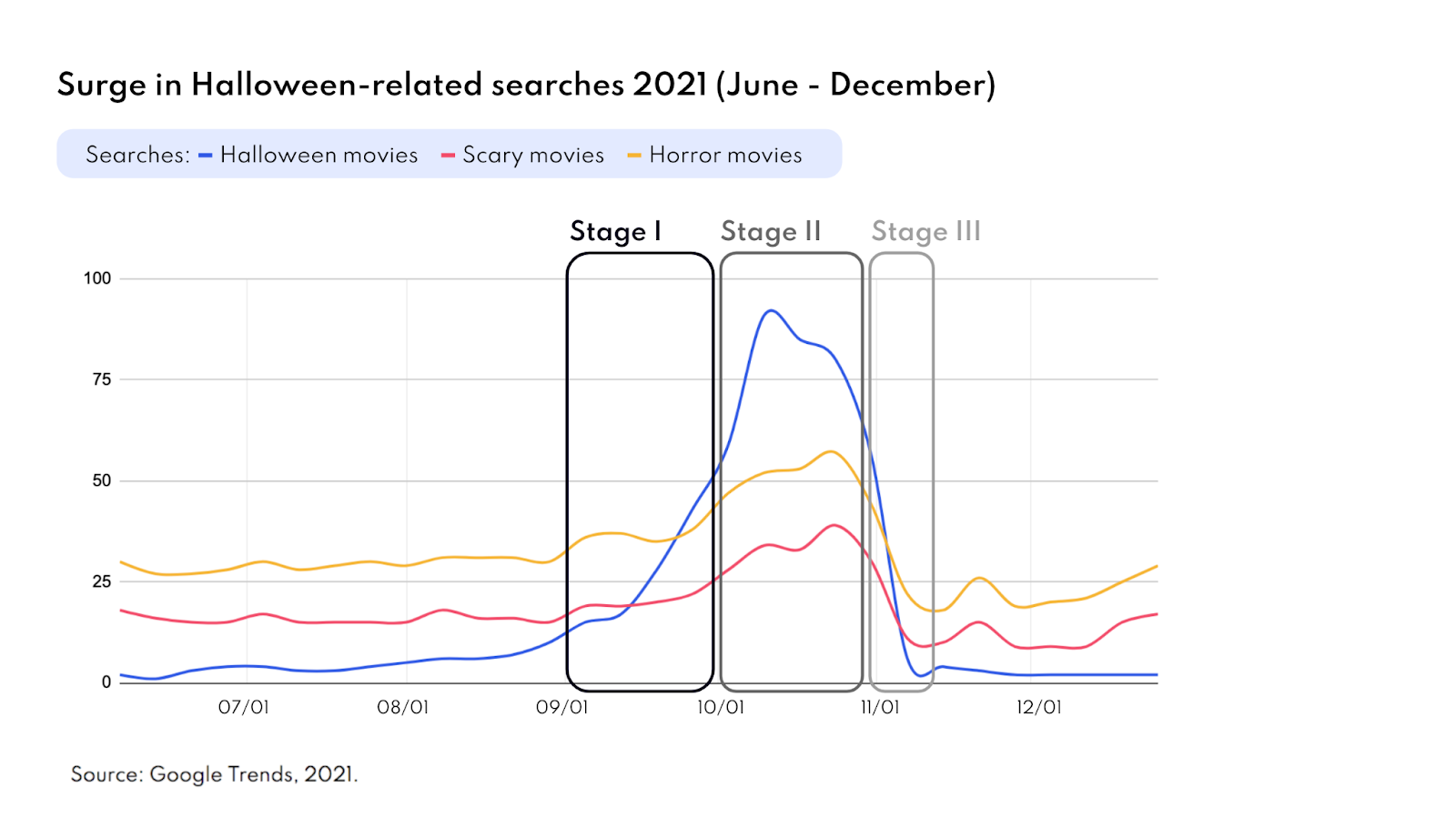This screenshot has width=1456, height=818.
Task: Click the red Scary movies legend marker
Action: click(x=448, y=156)
